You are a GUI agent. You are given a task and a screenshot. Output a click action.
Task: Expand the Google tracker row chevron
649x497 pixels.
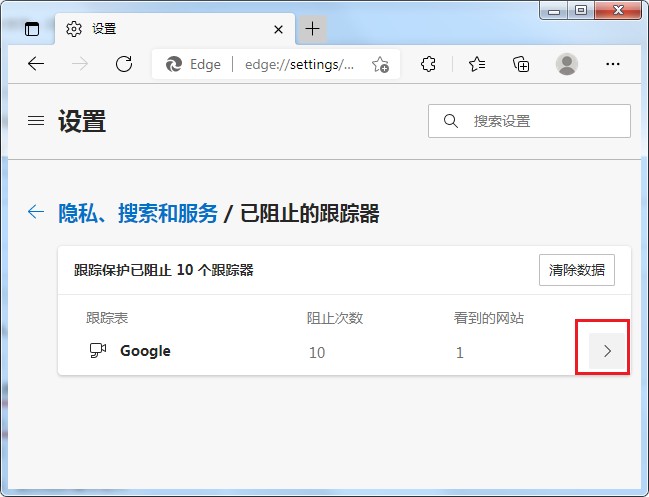tap(607, 351)
